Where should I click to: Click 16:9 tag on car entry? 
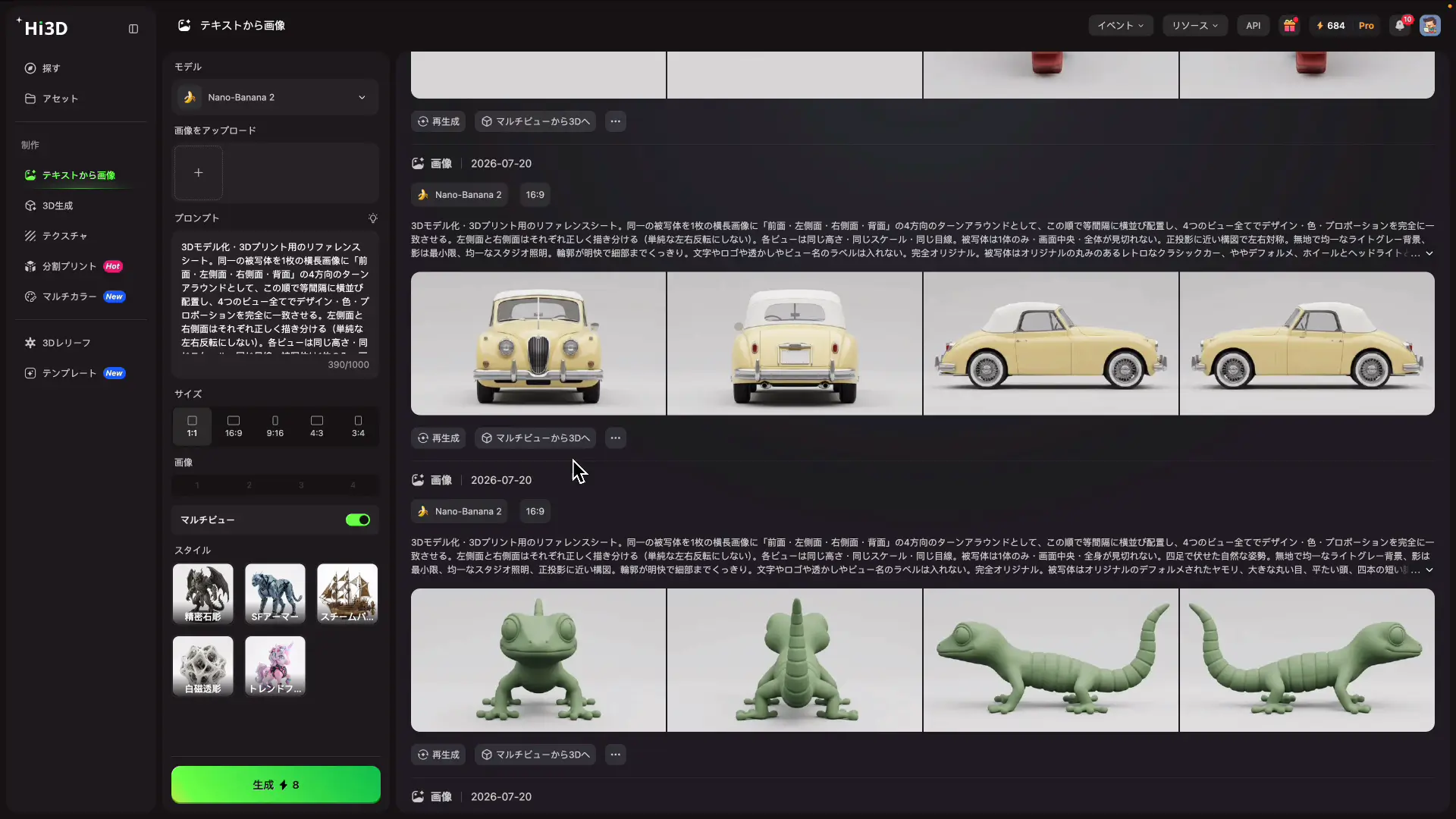(x=535, y=195)
